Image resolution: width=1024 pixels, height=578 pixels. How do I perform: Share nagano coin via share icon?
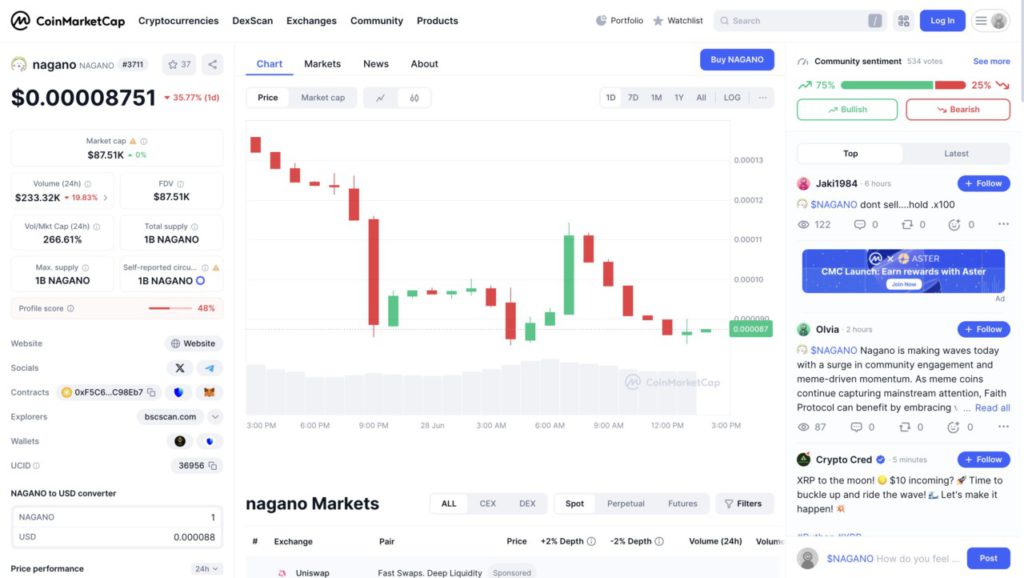[x=212, y=65]
